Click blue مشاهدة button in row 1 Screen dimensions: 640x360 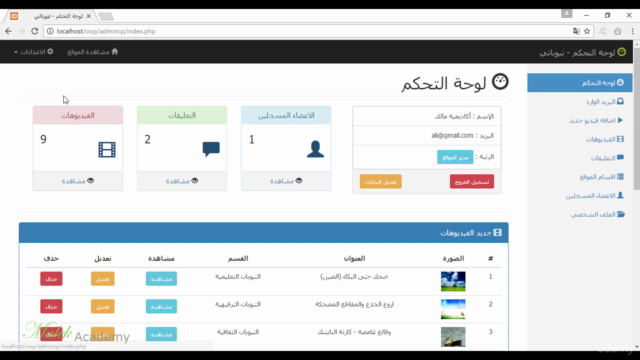click(x=161, y=279)
